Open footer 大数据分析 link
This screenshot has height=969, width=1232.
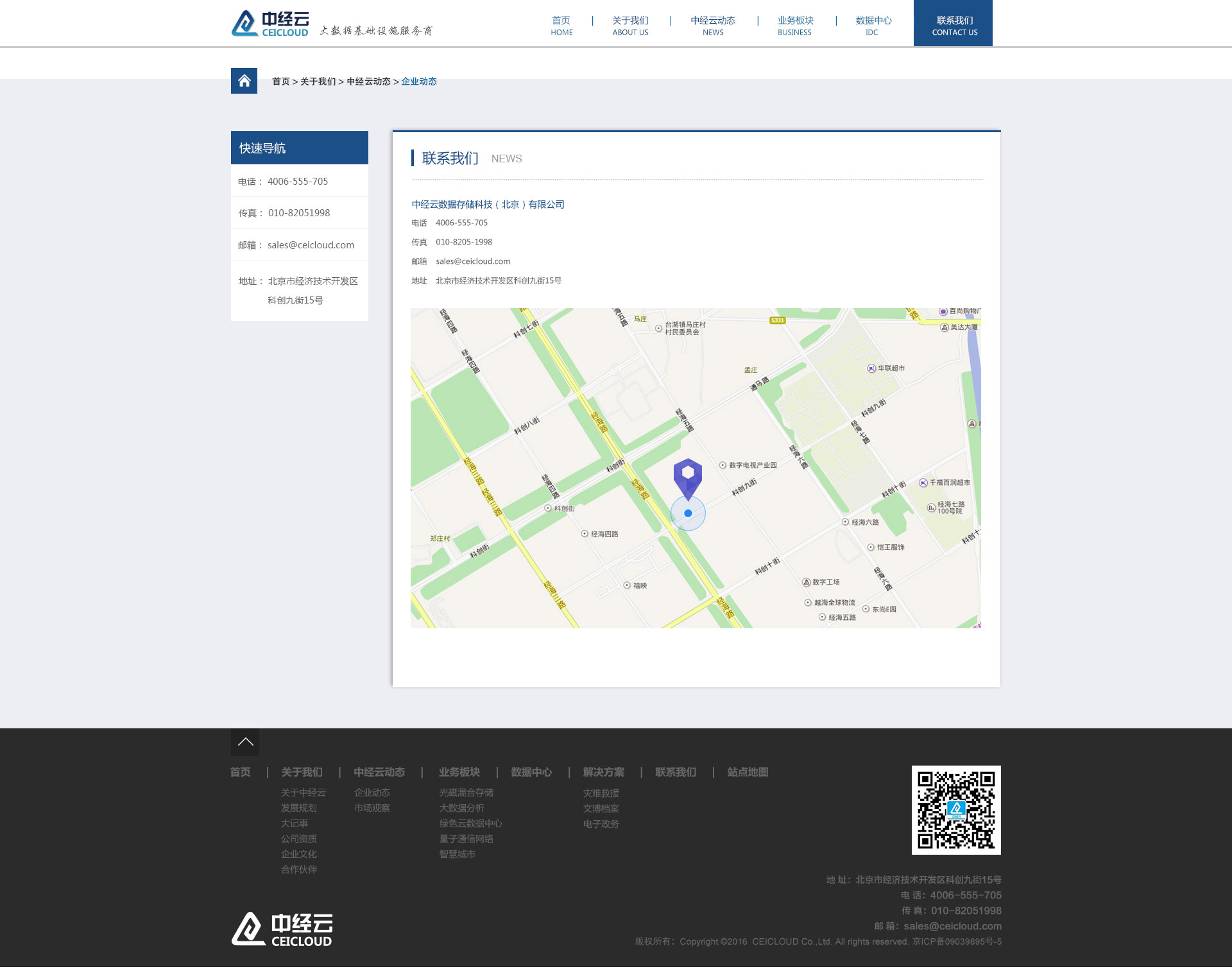coord(462,809)
